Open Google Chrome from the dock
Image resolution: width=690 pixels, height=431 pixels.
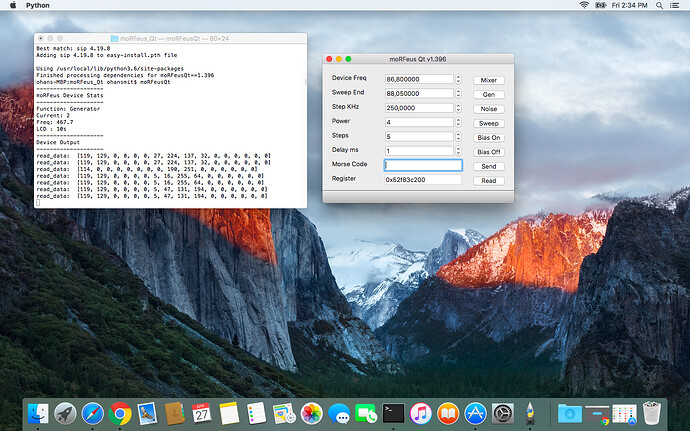[x=120, y=413]
